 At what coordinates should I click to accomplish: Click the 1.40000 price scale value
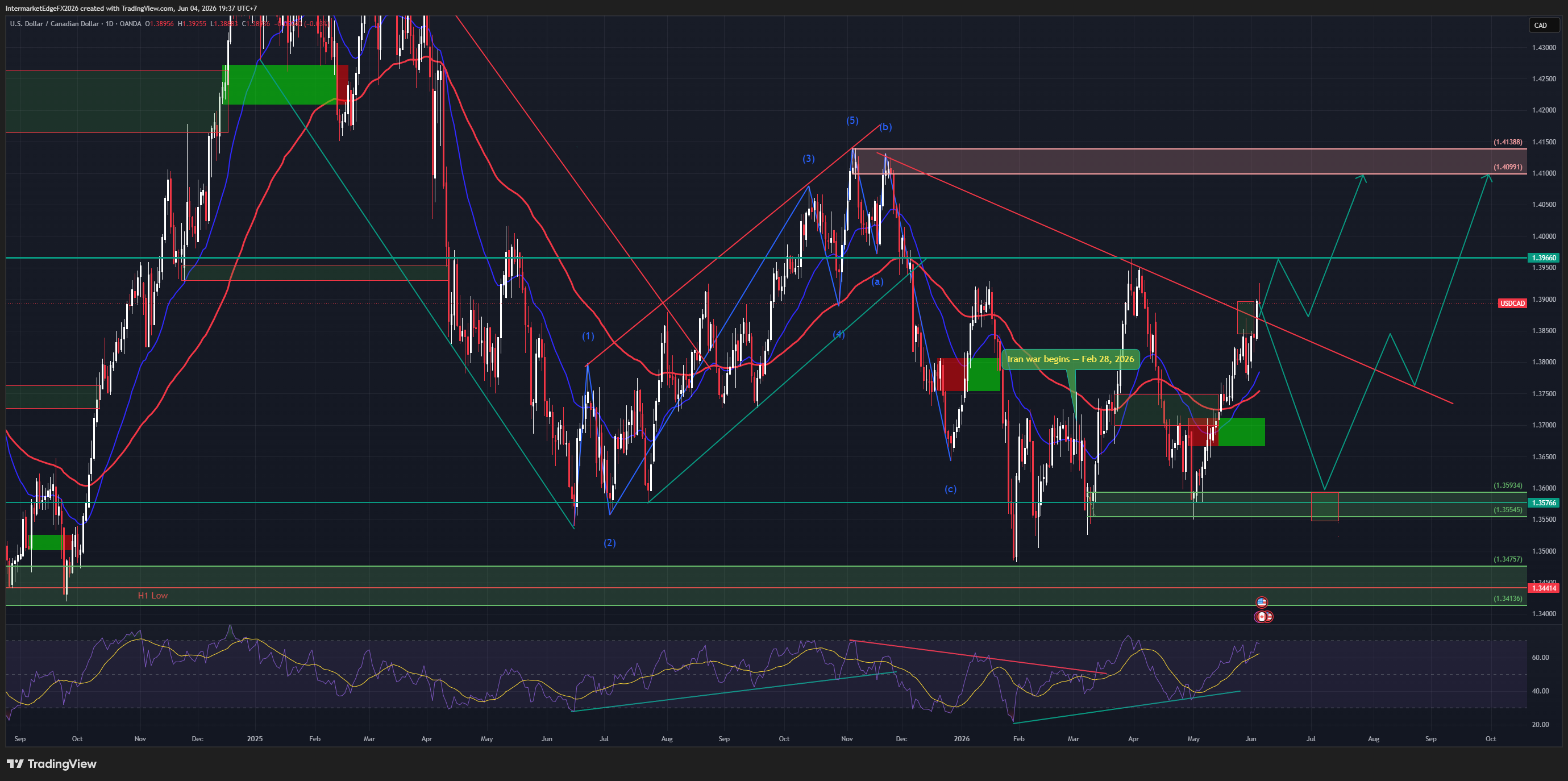pyautogui.click(x=1544, y=236)
